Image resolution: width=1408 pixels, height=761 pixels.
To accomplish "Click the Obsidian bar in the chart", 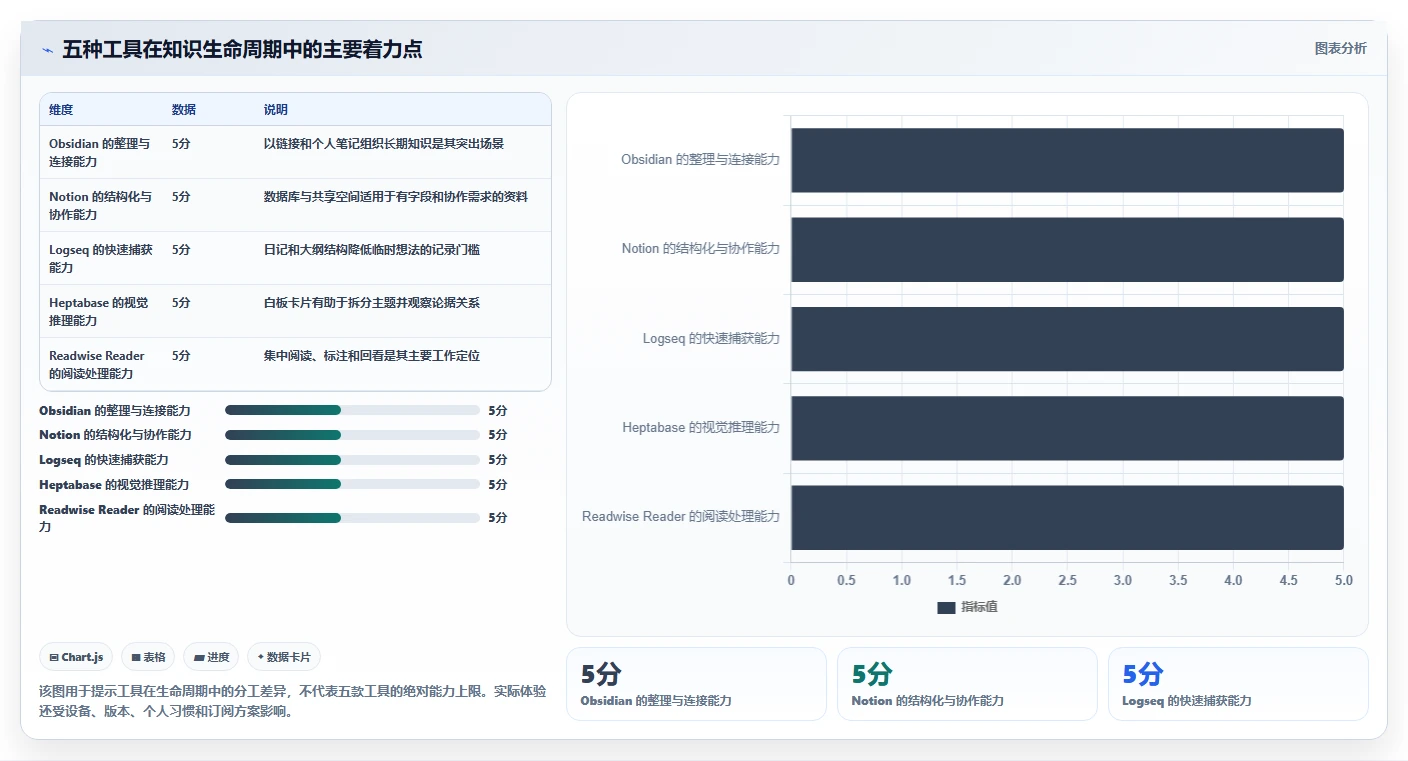I will click(x=1067, y=160).
